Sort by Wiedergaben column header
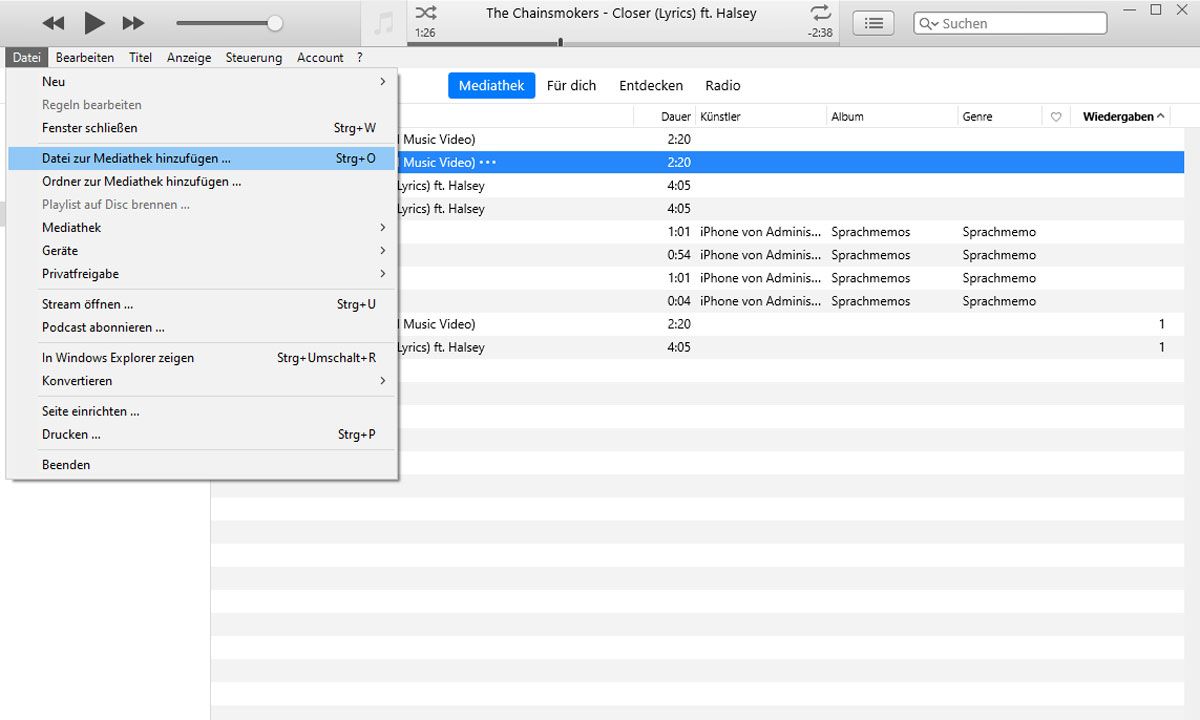Image resolution: width=1200 pixels, height=720 pixels. [1118, 117]
